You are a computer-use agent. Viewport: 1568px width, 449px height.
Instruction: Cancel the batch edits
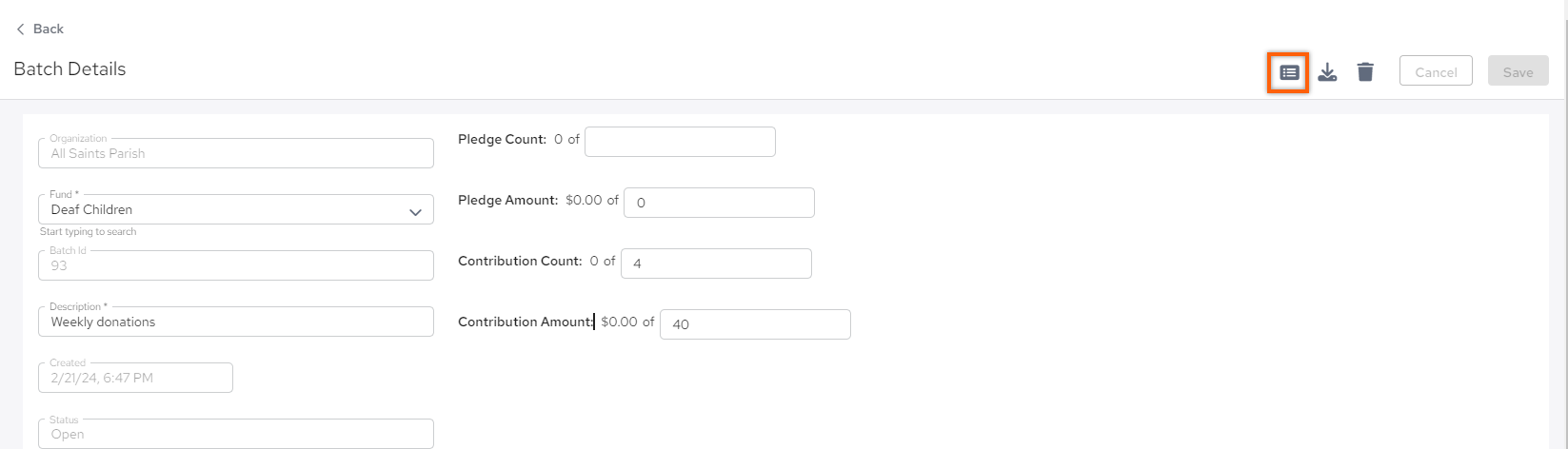click(x=1436, y=71)
